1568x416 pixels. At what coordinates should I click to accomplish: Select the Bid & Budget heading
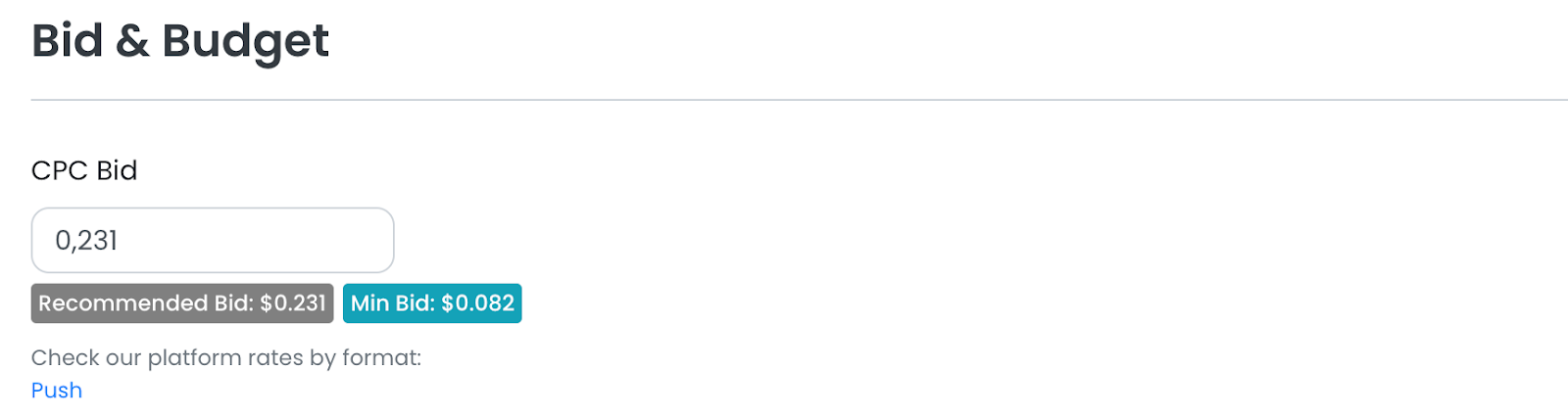pyautogui.click(x=180, y=41)
